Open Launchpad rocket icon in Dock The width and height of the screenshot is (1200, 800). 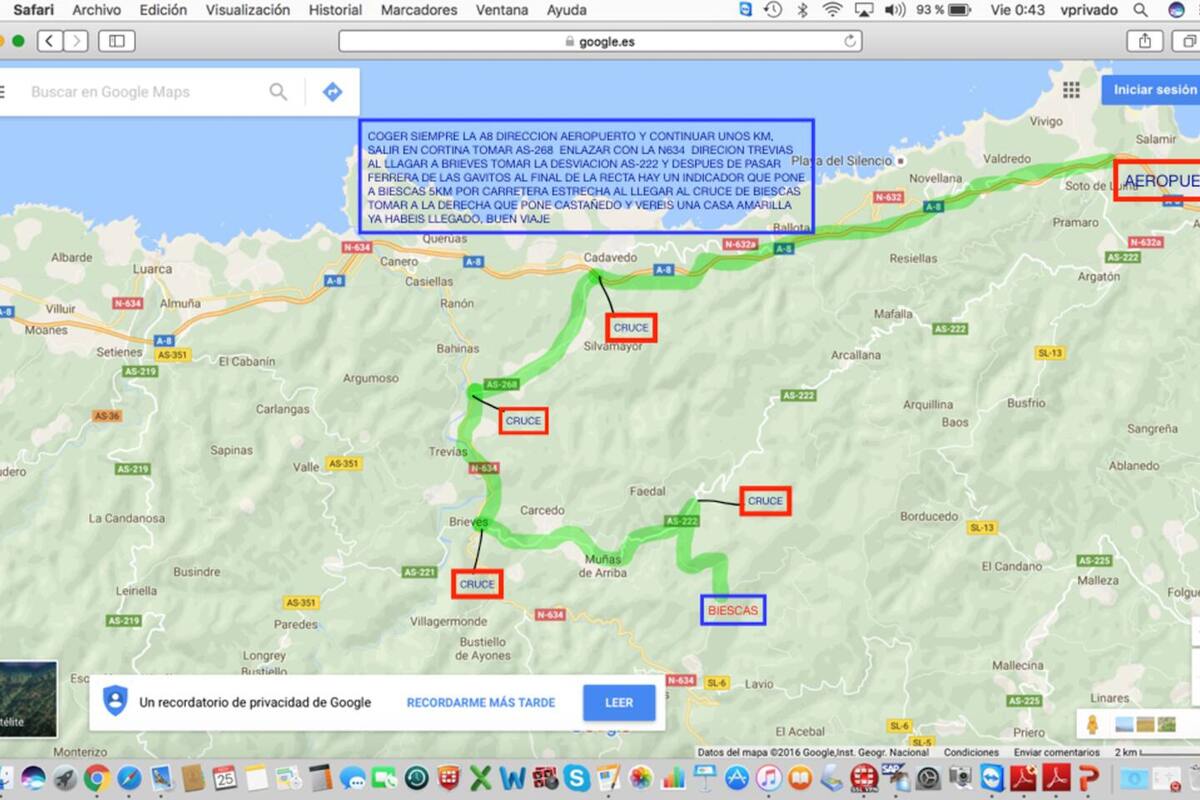pyautogui.click(x=65, y=778)
